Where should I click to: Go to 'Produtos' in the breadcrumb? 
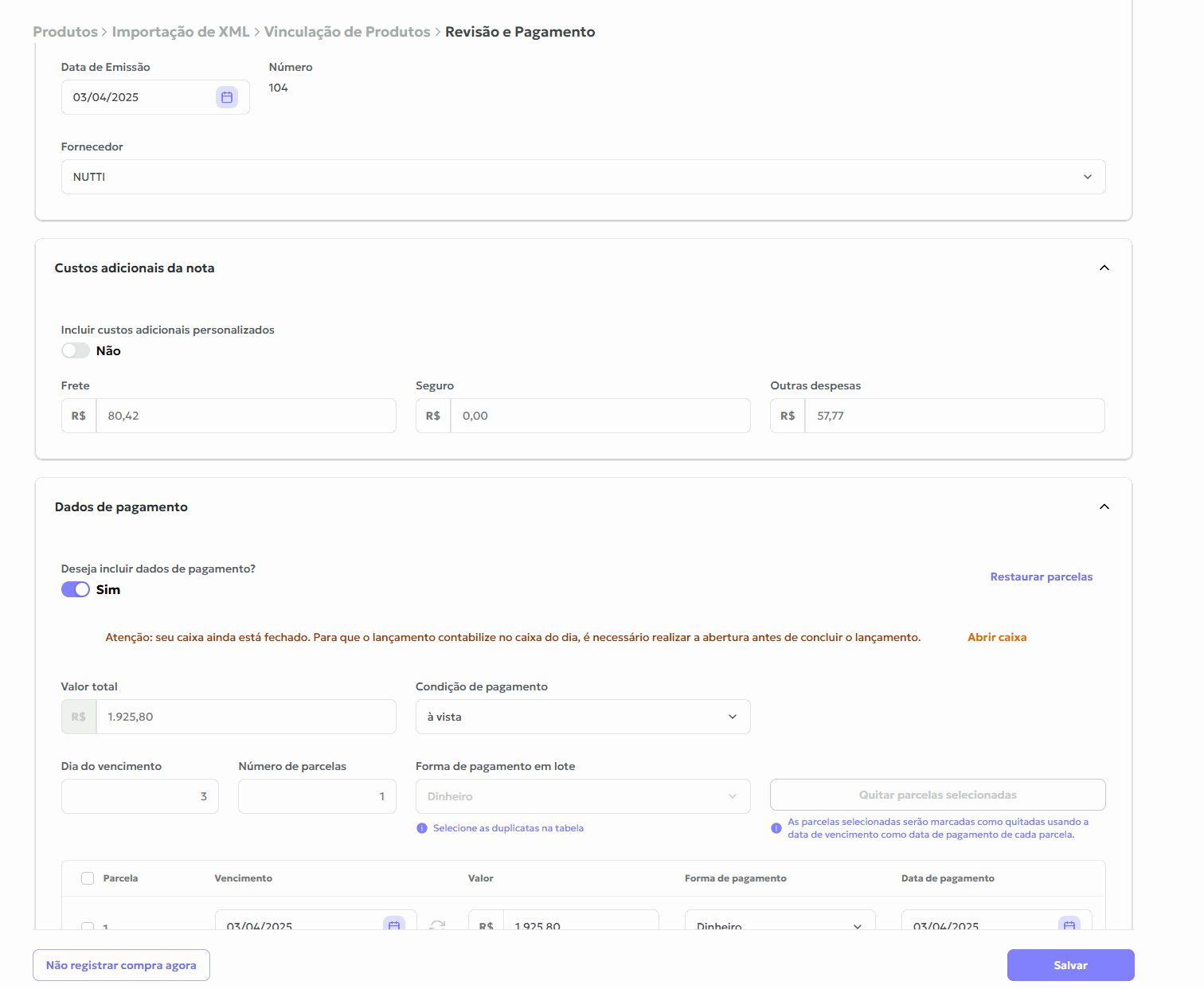65,32
